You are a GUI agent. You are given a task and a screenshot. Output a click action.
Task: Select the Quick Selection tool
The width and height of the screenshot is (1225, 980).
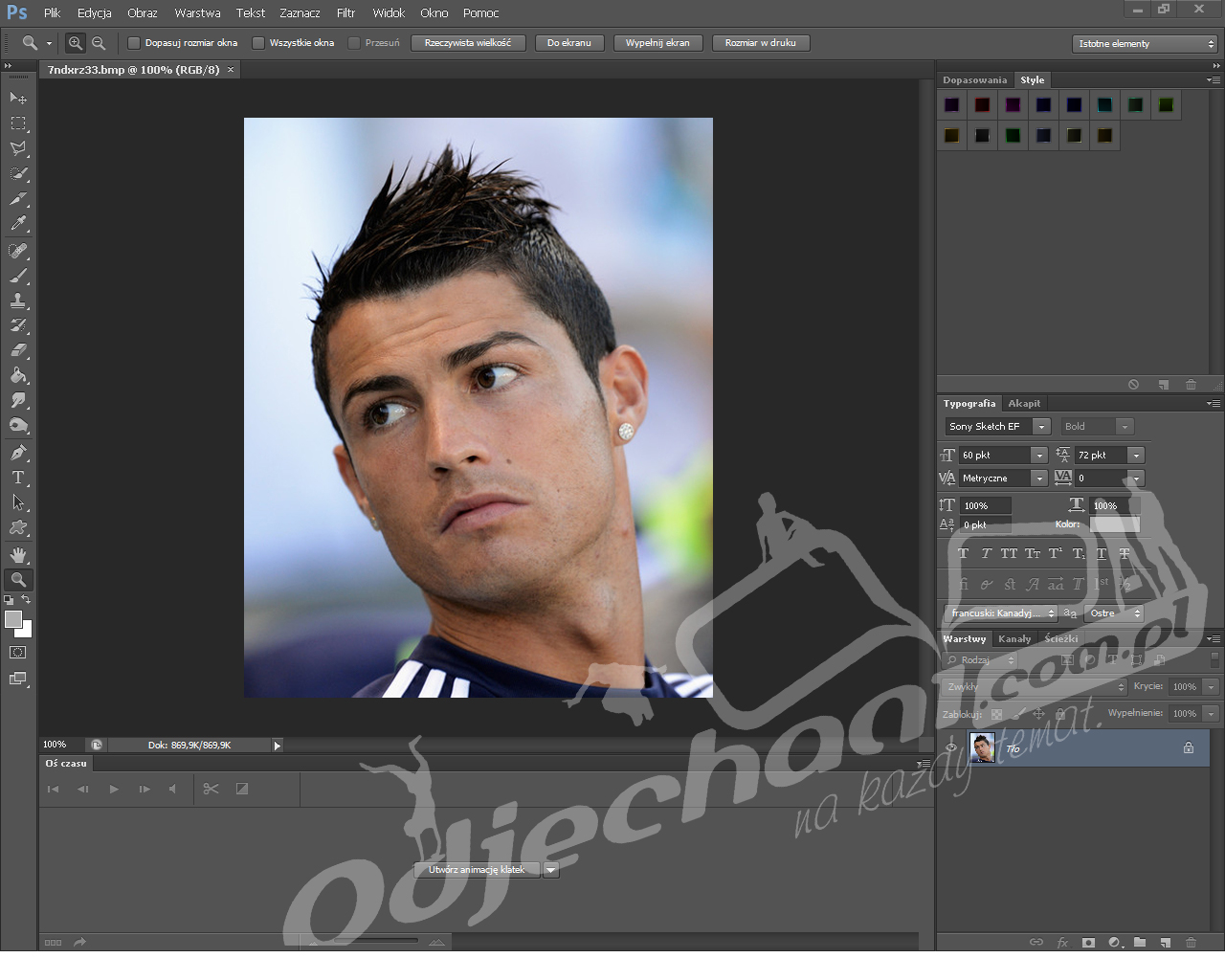pos(18,174)
